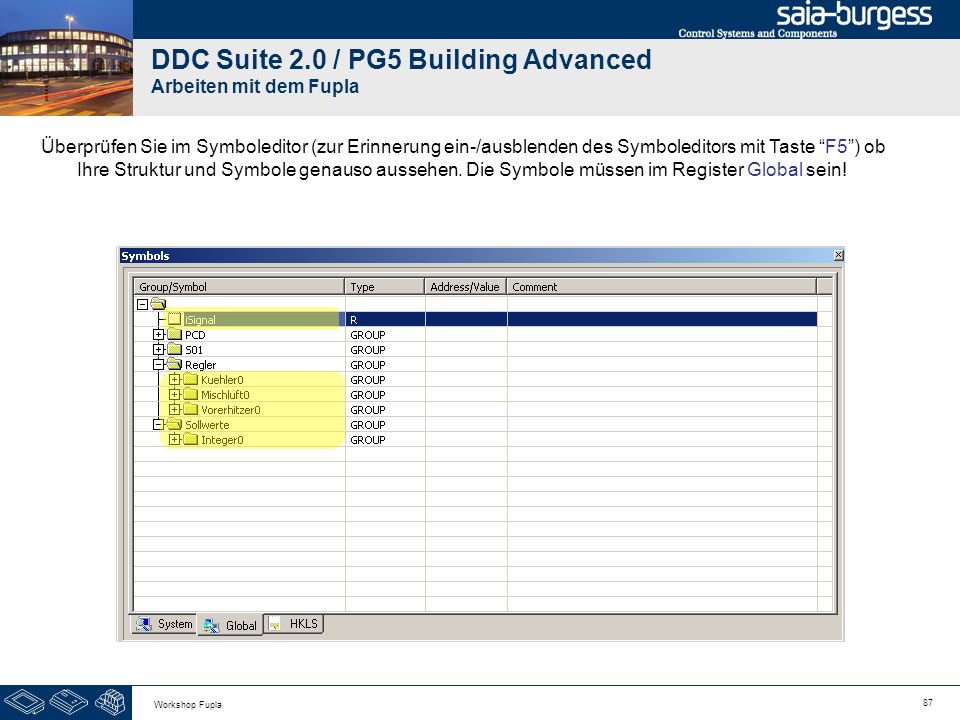The image size is (960, 720).
Task: Click the R type cell of iSignal
Action: pyautogui.click(x=385, y=319)
